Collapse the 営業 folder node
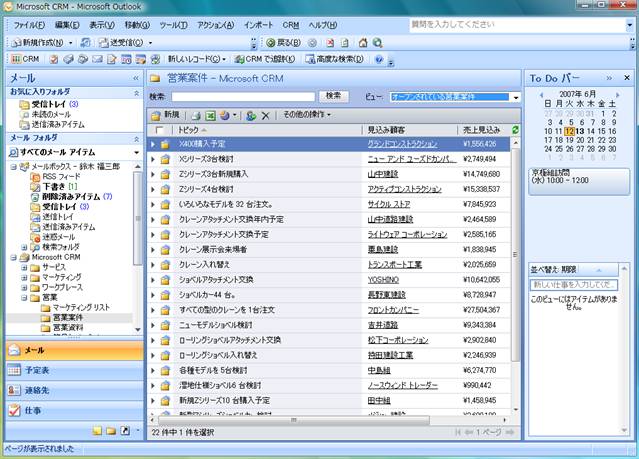 coord(24,298)
